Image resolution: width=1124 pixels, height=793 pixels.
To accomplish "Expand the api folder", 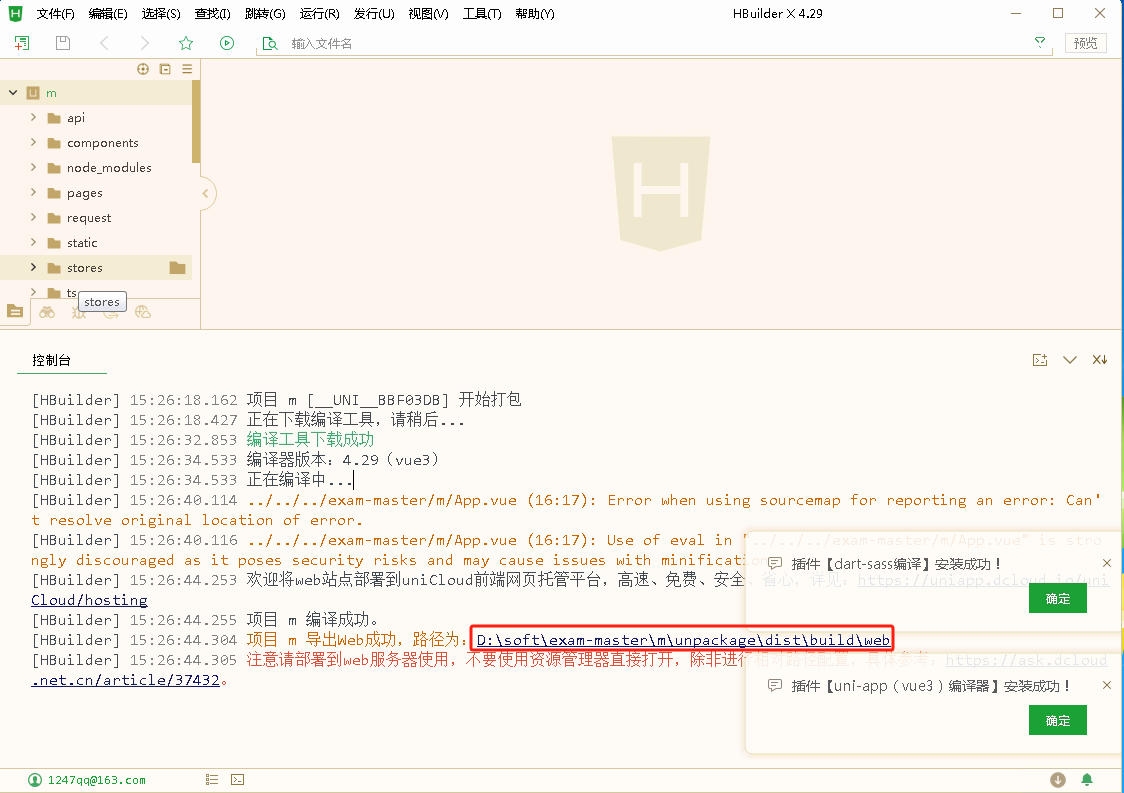I will pyautogui.click(x=33, y=117).
